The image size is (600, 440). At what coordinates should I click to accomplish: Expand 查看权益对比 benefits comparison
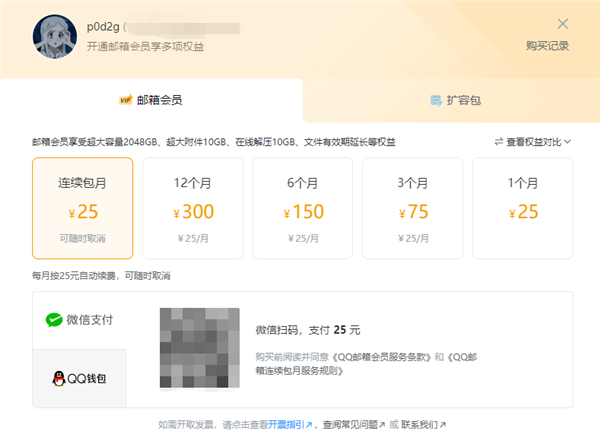[532, 142]
